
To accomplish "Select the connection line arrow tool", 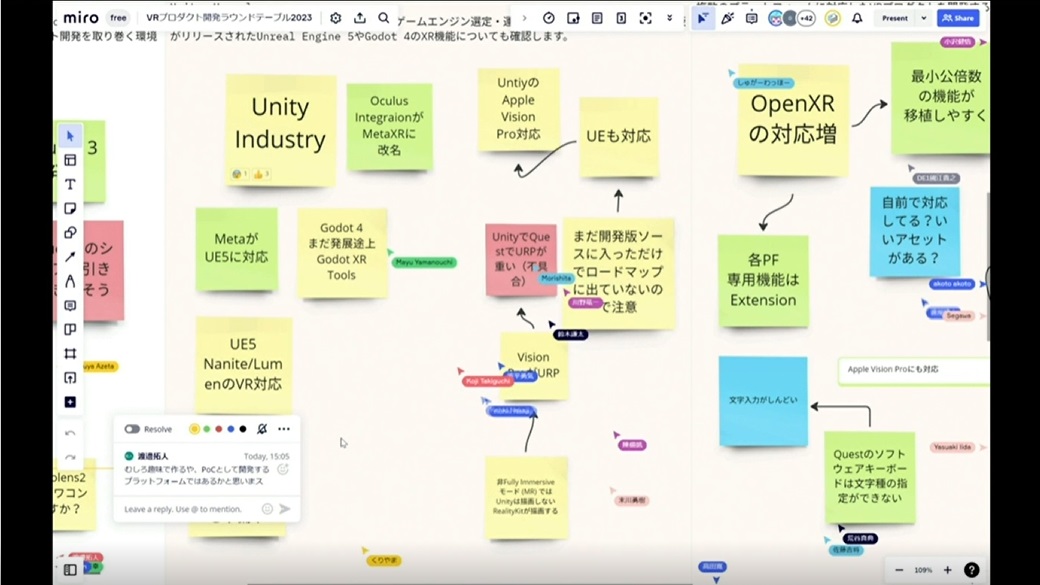I will tap(70, 257).
